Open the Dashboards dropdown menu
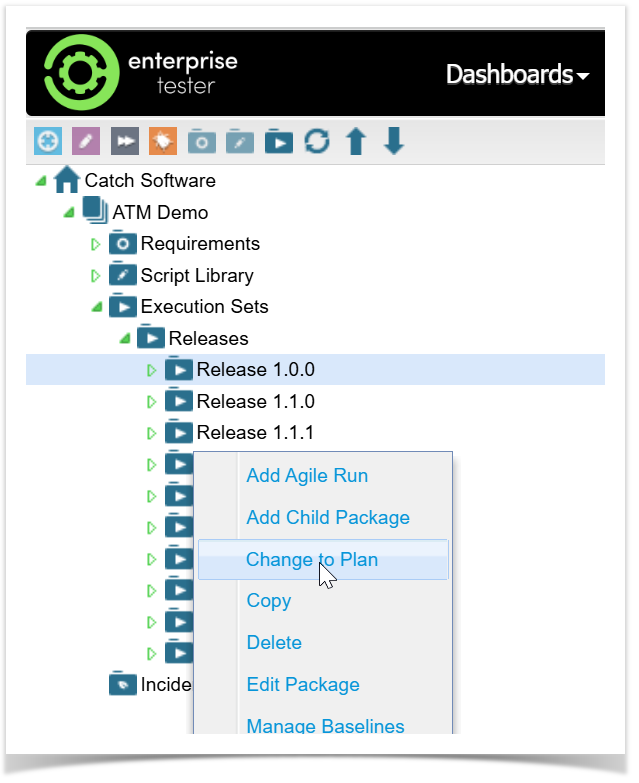 [x=517, y=75]
